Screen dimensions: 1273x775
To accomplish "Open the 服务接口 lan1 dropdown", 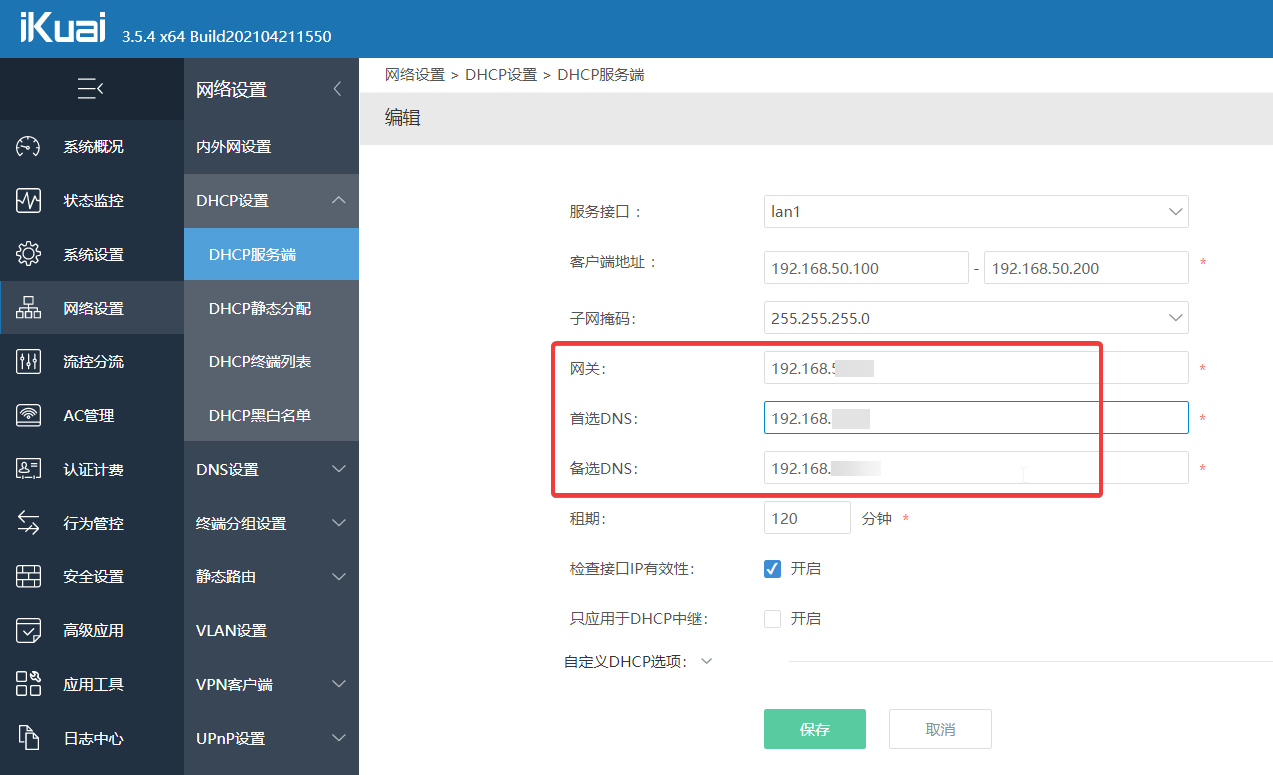I will pyautogui.click(x=975, y=212).
